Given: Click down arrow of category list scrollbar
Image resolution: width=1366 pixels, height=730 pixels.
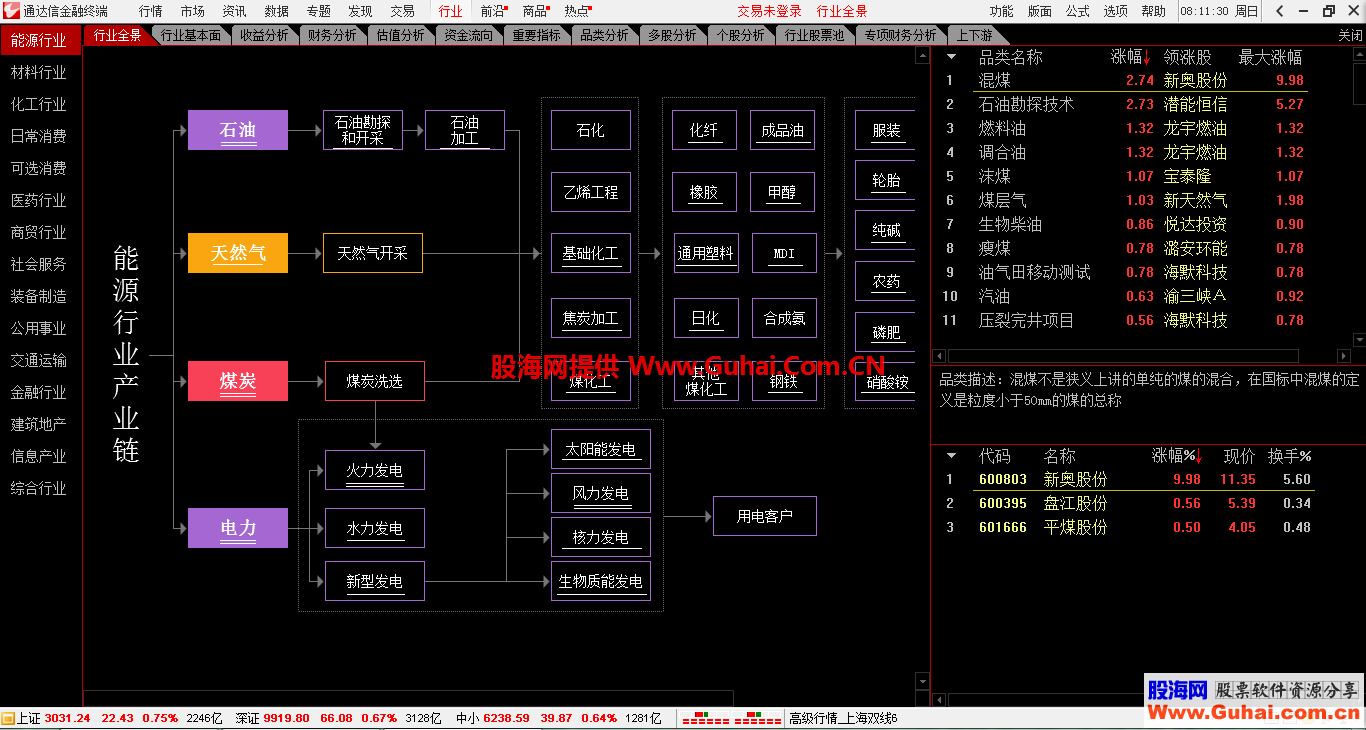Looking at the screenshot, I should click(1359, 340).
